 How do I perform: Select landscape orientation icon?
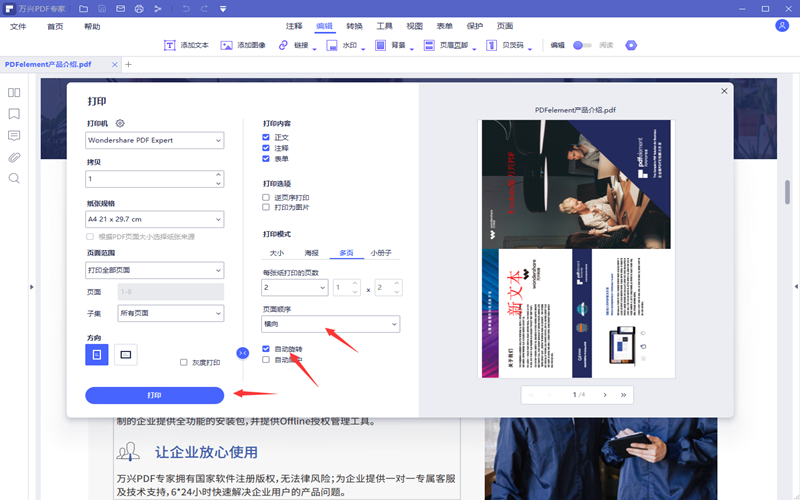[x=126, y=354]
